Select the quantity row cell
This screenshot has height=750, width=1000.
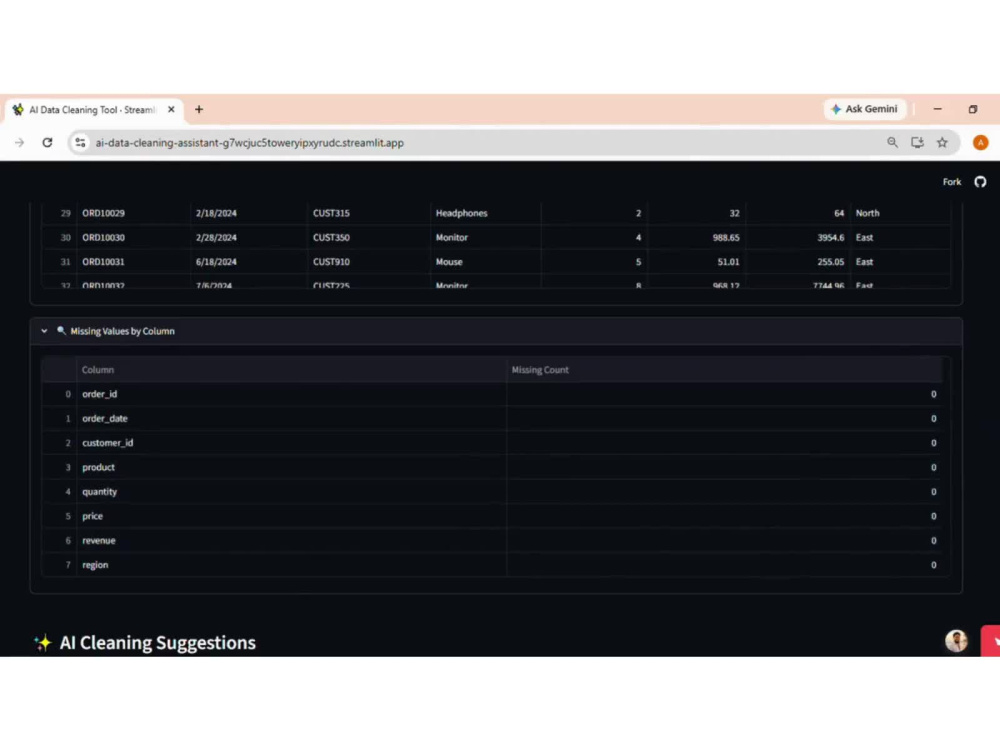point(291,492)
